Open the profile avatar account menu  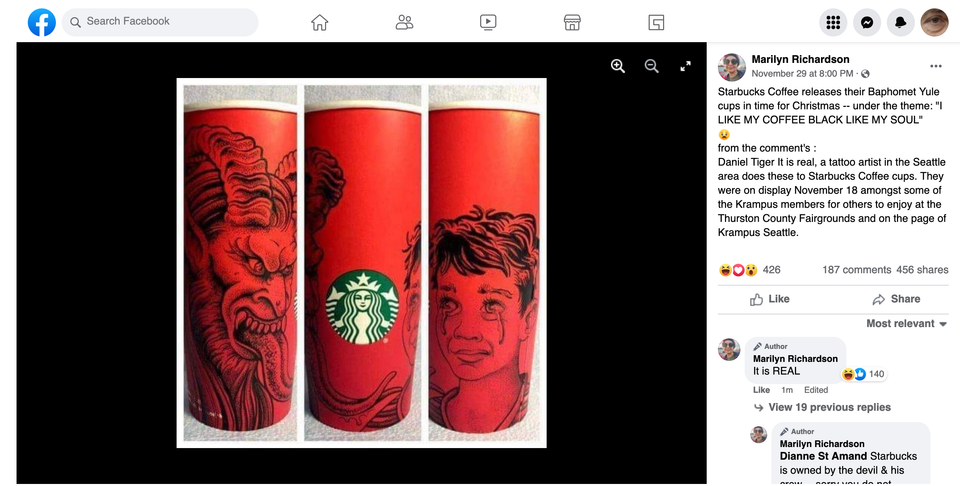[x=934, y=22]
